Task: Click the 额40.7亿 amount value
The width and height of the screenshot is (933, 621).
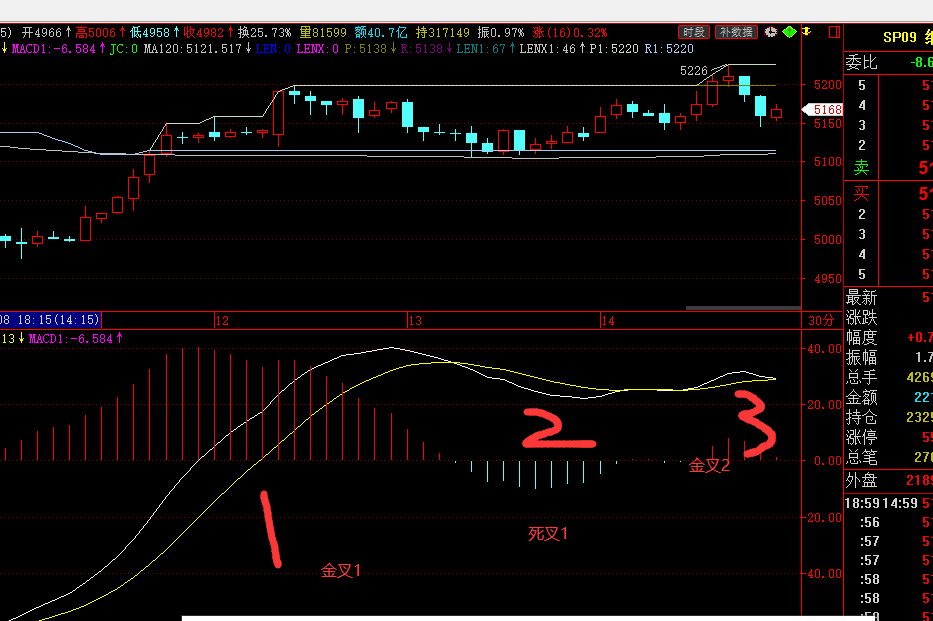Action: 381,32
